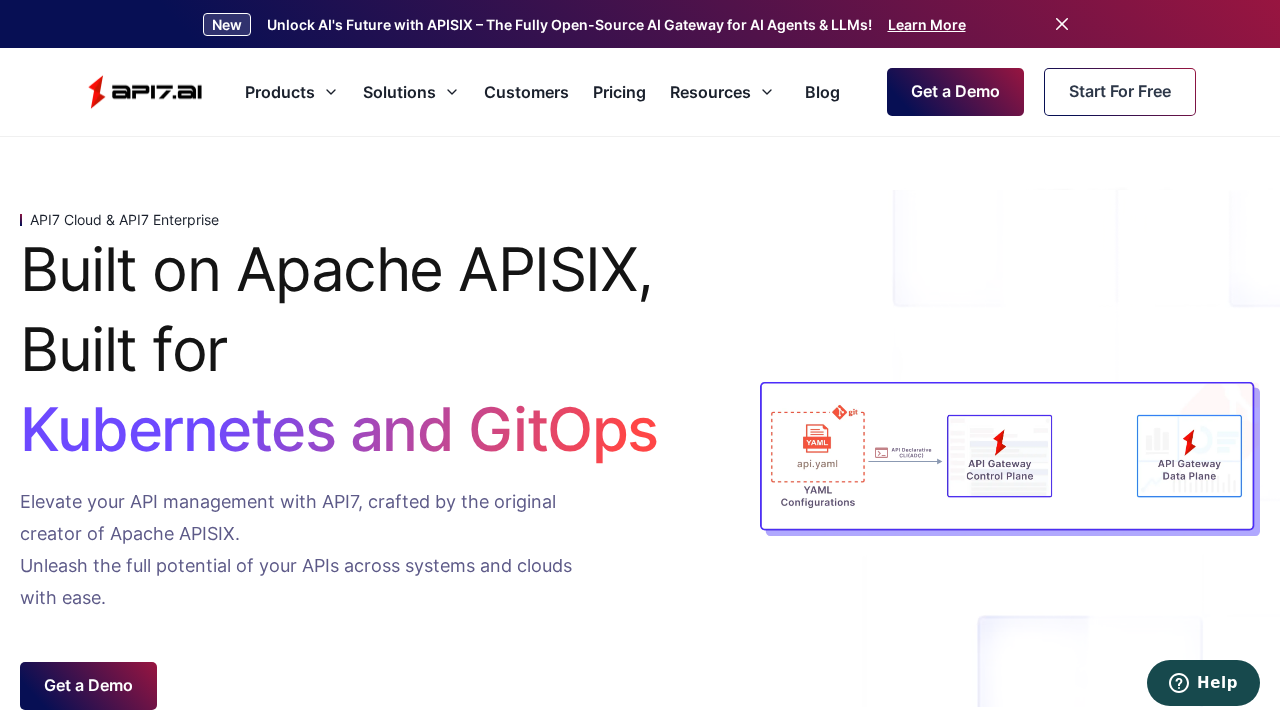Click the New badge in the banner
The width and height of the screenshot is (1280, 720).
click(226, 24)
